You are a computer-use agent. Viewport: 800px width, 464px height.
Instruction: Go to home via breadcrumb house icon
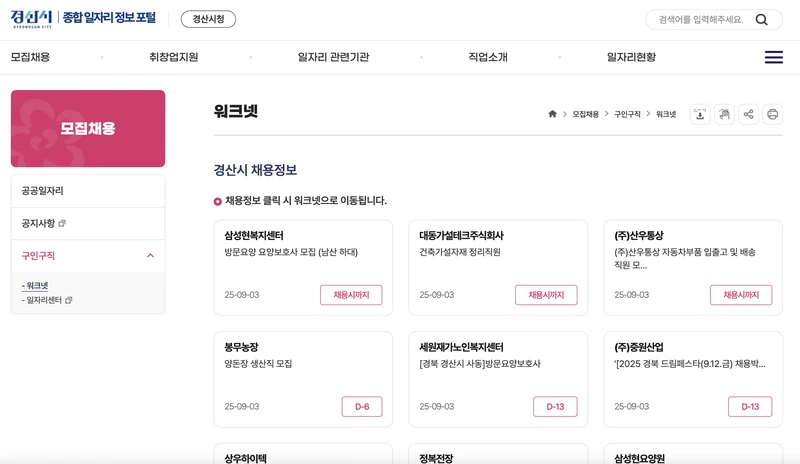(552, 114)
